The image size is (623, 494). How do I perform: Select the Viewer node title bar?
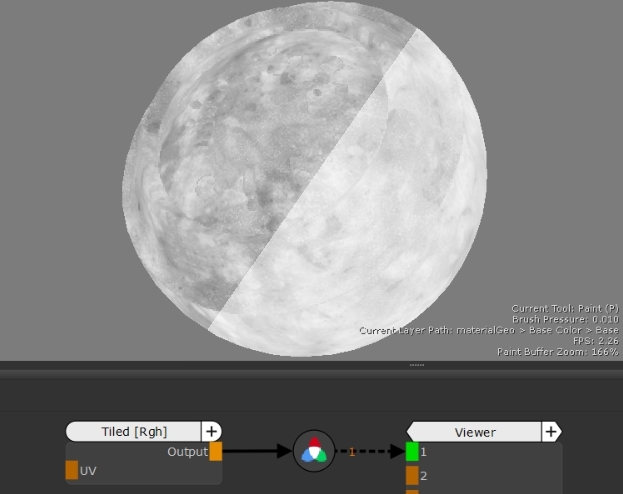pyautogui.click(x=475, y=432)
